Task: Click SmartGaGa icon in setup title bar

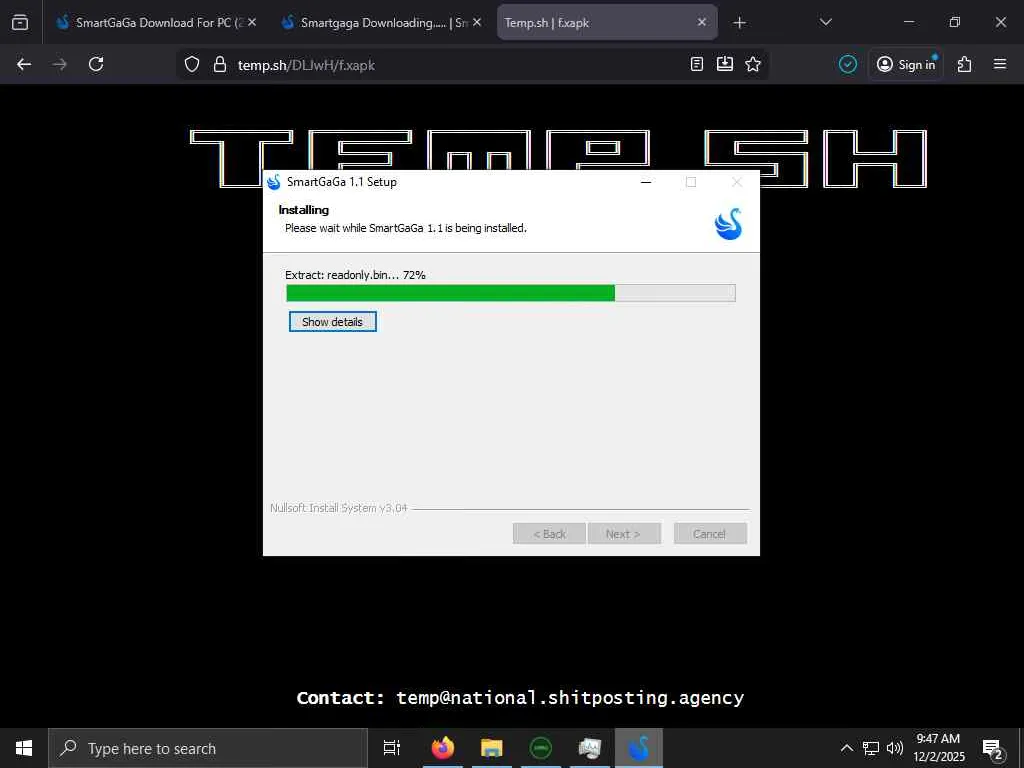Action: coord(274,182)
